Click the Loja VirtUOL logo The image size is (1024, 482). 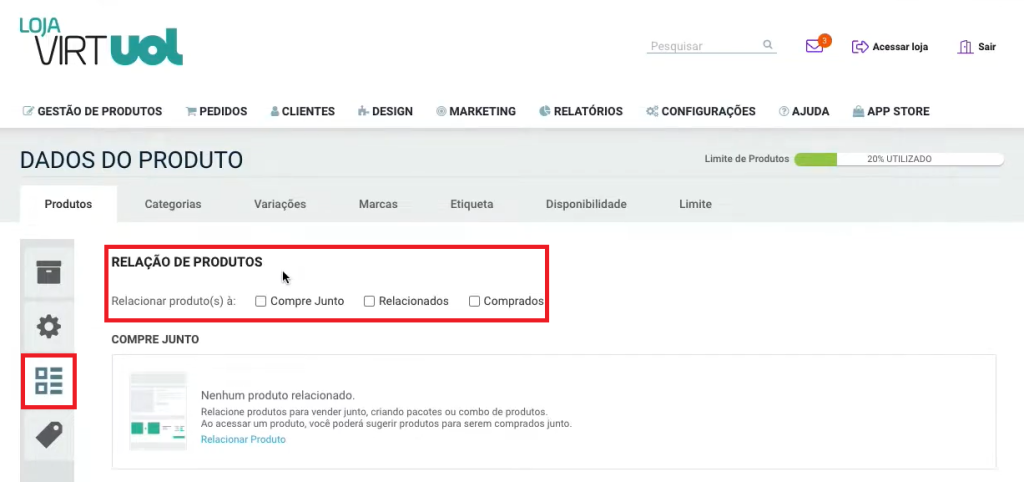pyautogui.click(x=101, y=42)
